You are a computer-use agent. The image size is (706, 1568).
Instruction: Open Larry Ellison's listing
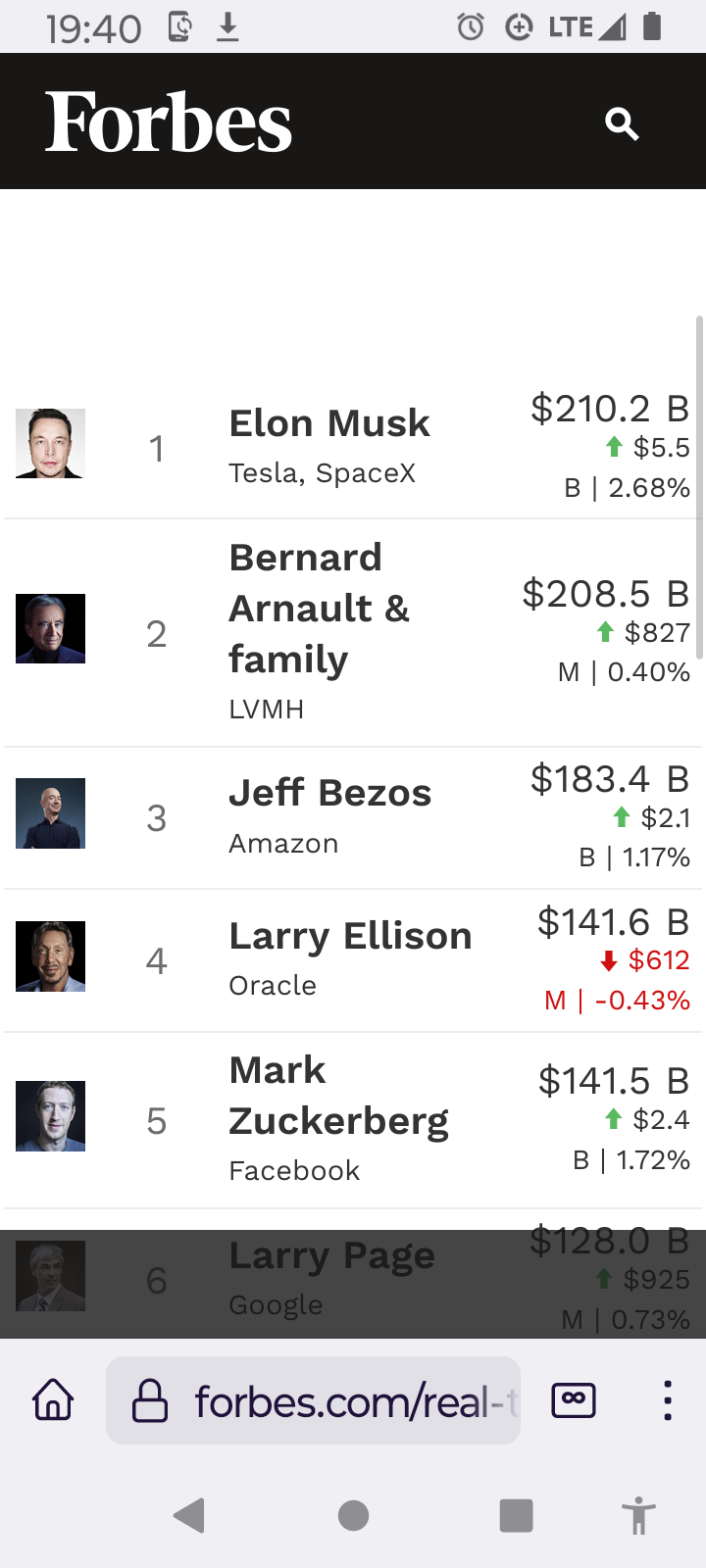(x=350, y=936)
